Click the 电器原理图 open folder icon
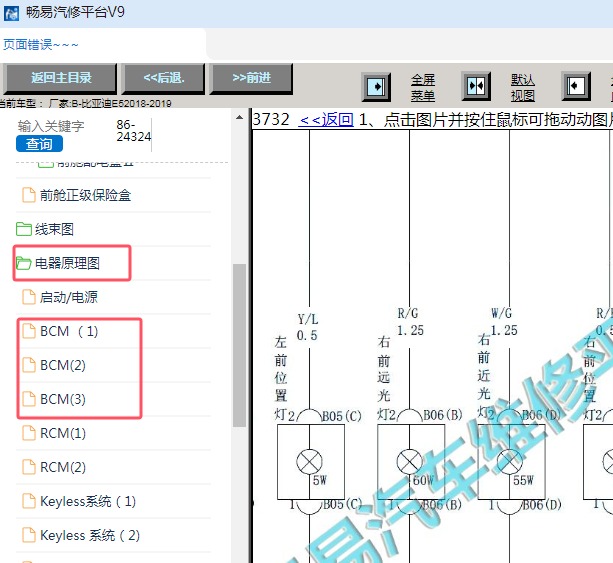The width and height of the screenshot is (613, 563). coord(24,263)
